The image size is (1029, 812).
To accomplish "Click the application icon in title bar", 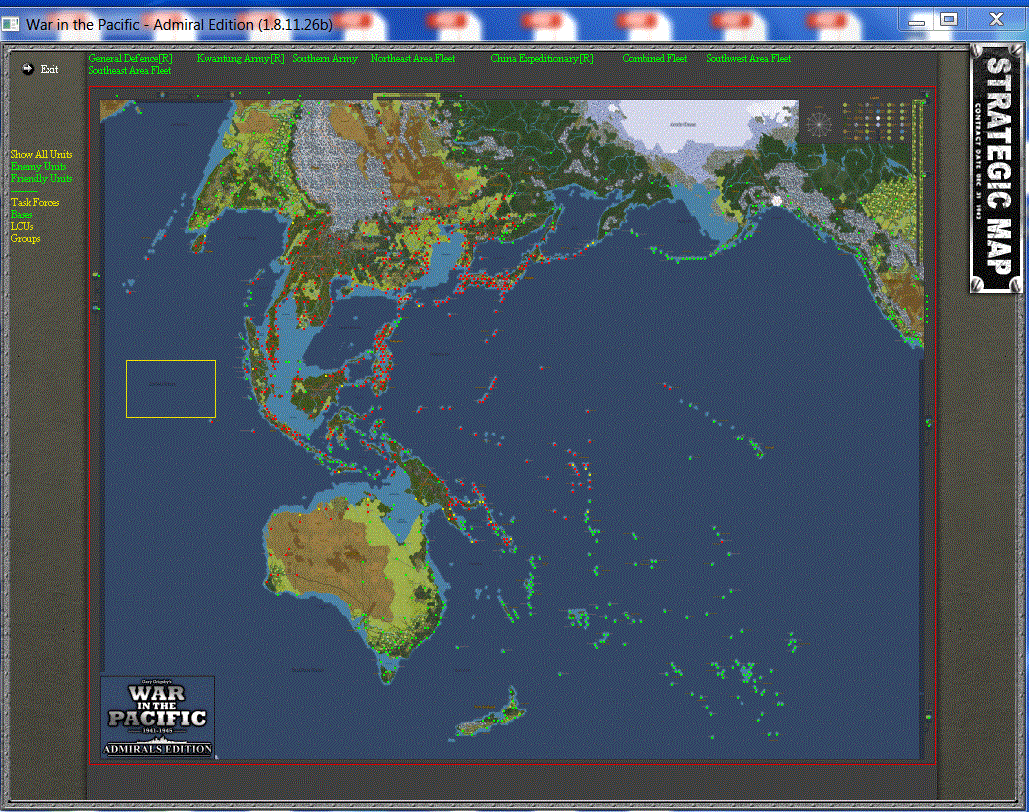I will coord(10,24).
